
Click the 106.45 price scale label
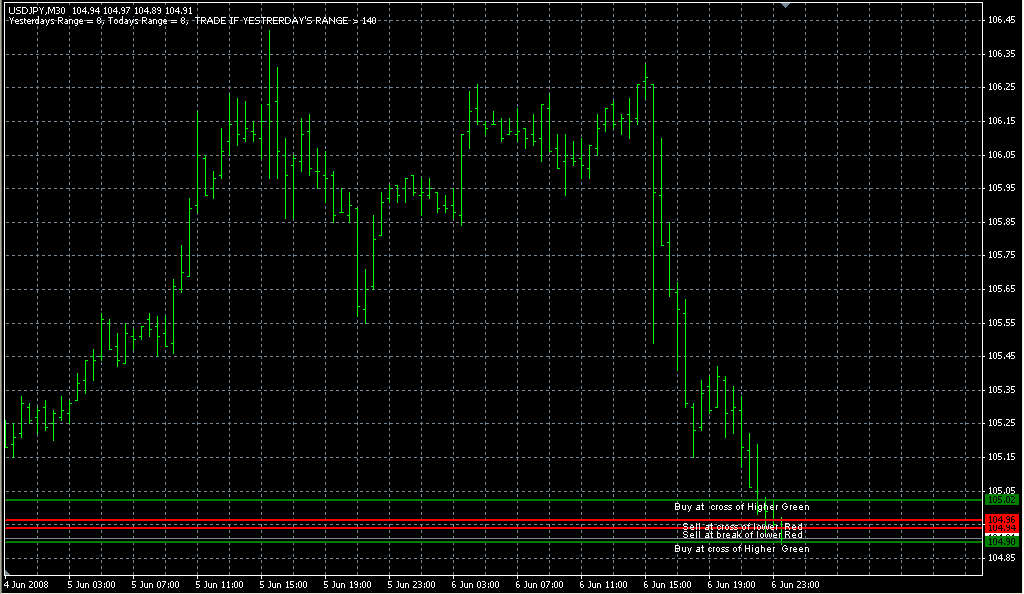pyautogui.click(x=1001, y=20)
